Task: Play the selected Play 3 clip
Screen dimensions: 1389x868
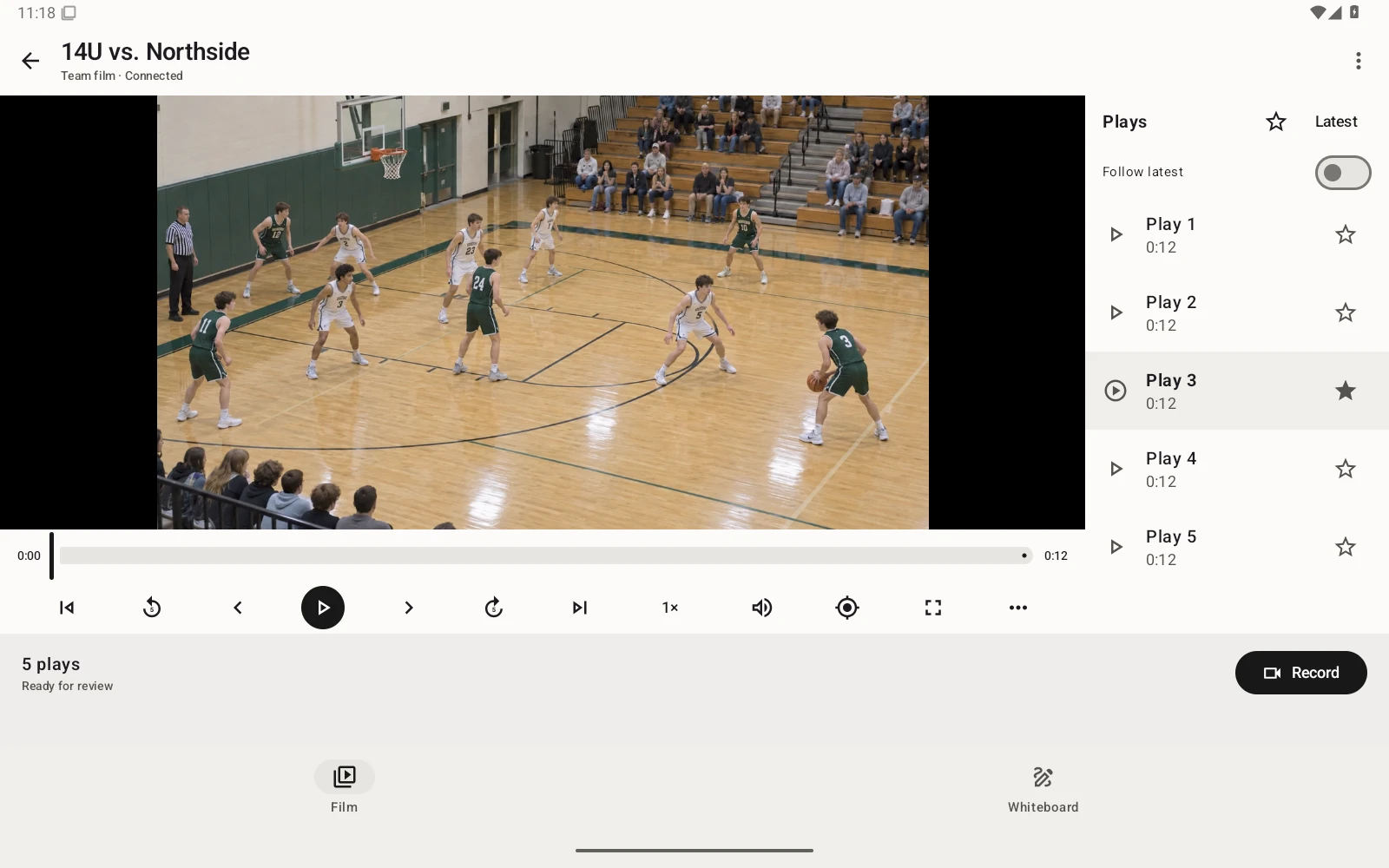Action: [x=1116, y=391]
